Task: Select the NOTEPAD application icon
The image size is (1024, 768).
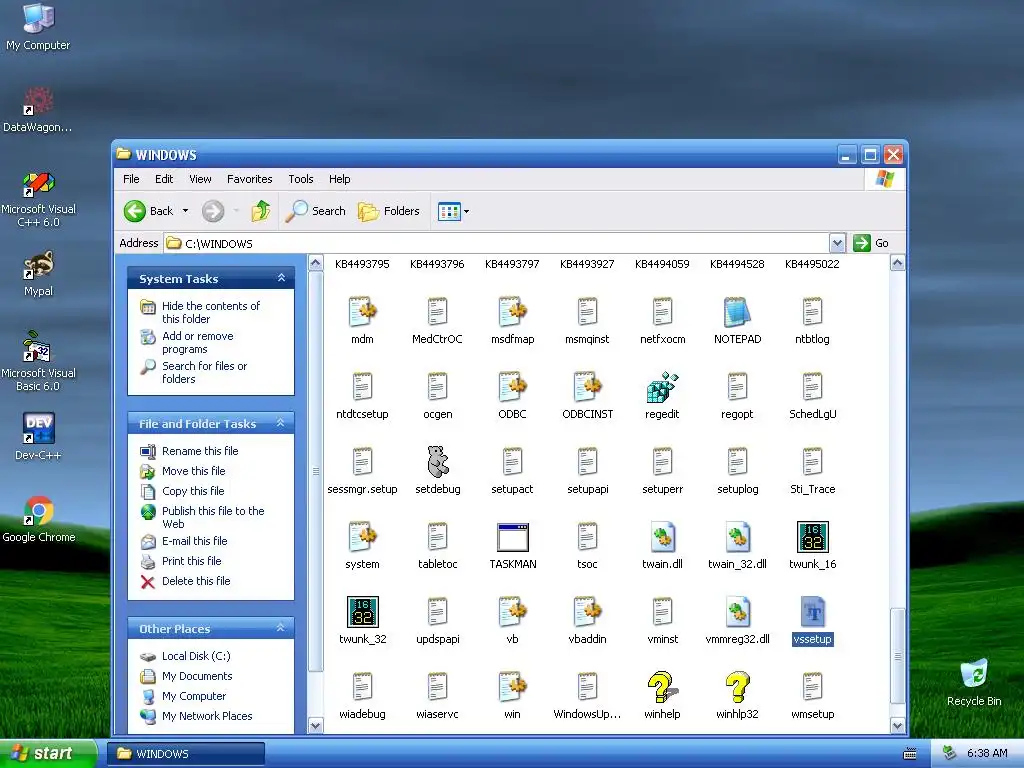Action: click(x=737, y=312)
